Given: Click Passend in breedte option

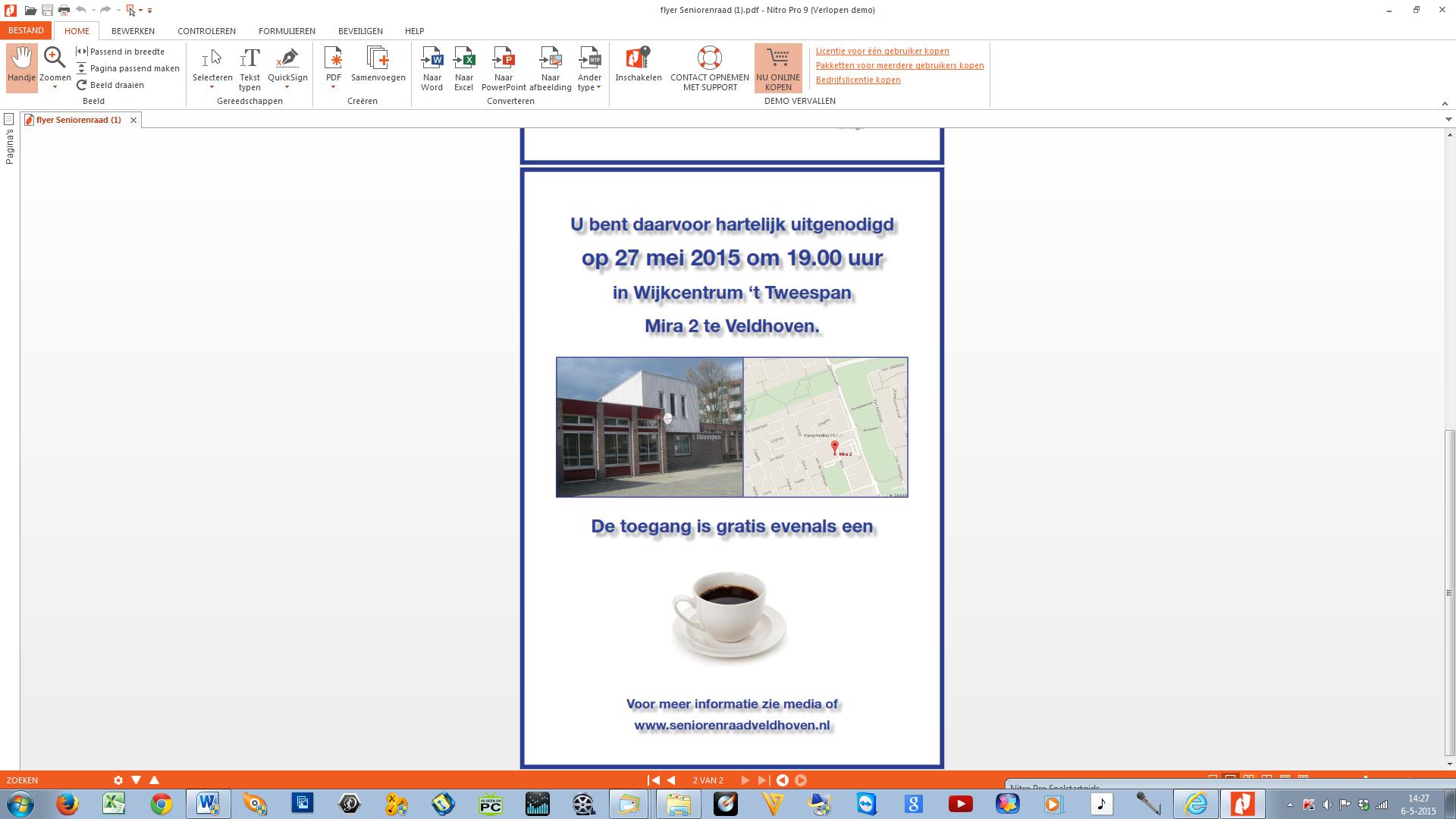Looking at the screenshot, I should [x=127, y=52].
